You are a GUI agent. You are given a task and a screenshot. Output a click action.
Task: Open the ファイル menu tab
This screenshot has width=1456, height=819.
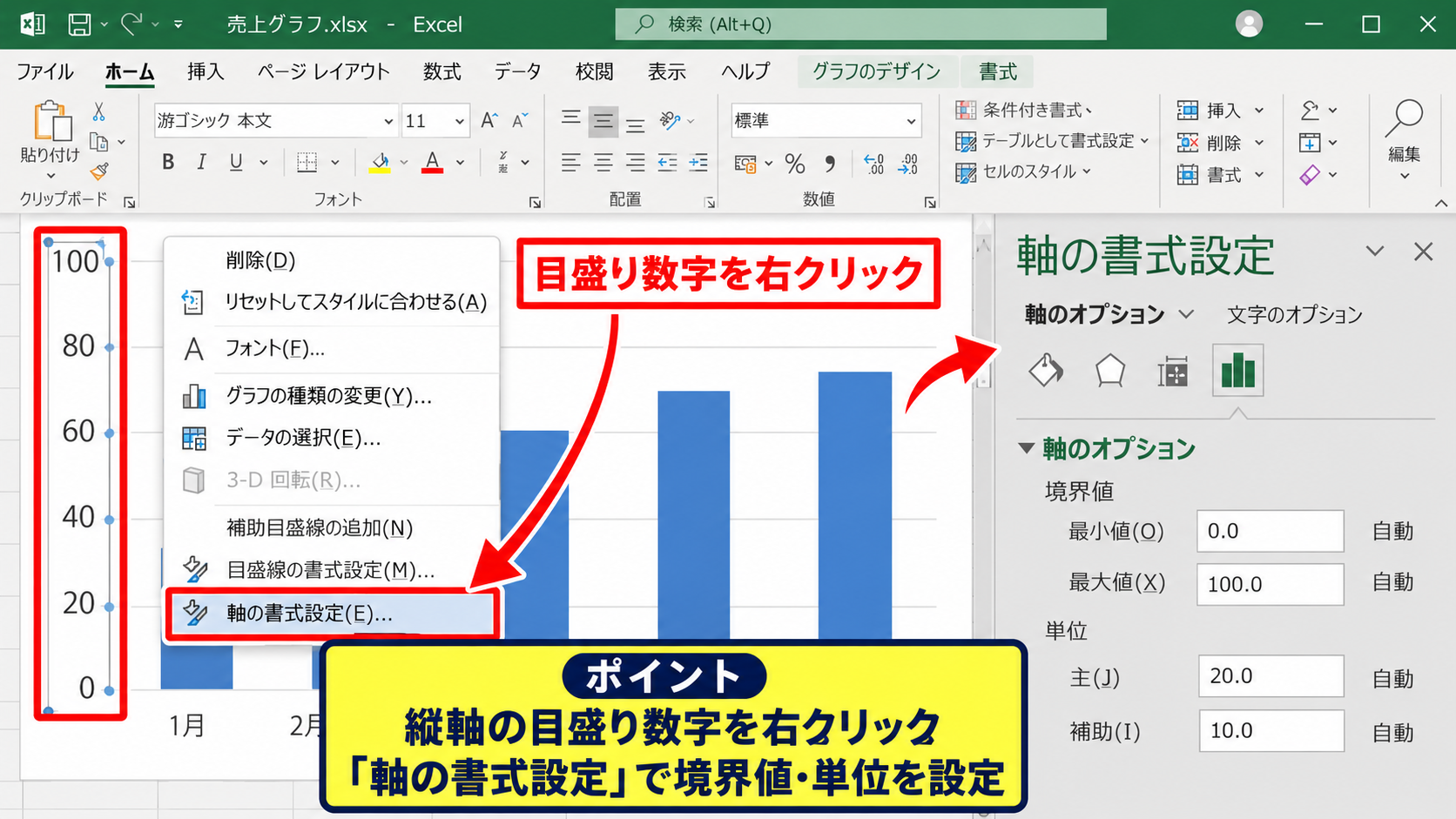(44, 71)
